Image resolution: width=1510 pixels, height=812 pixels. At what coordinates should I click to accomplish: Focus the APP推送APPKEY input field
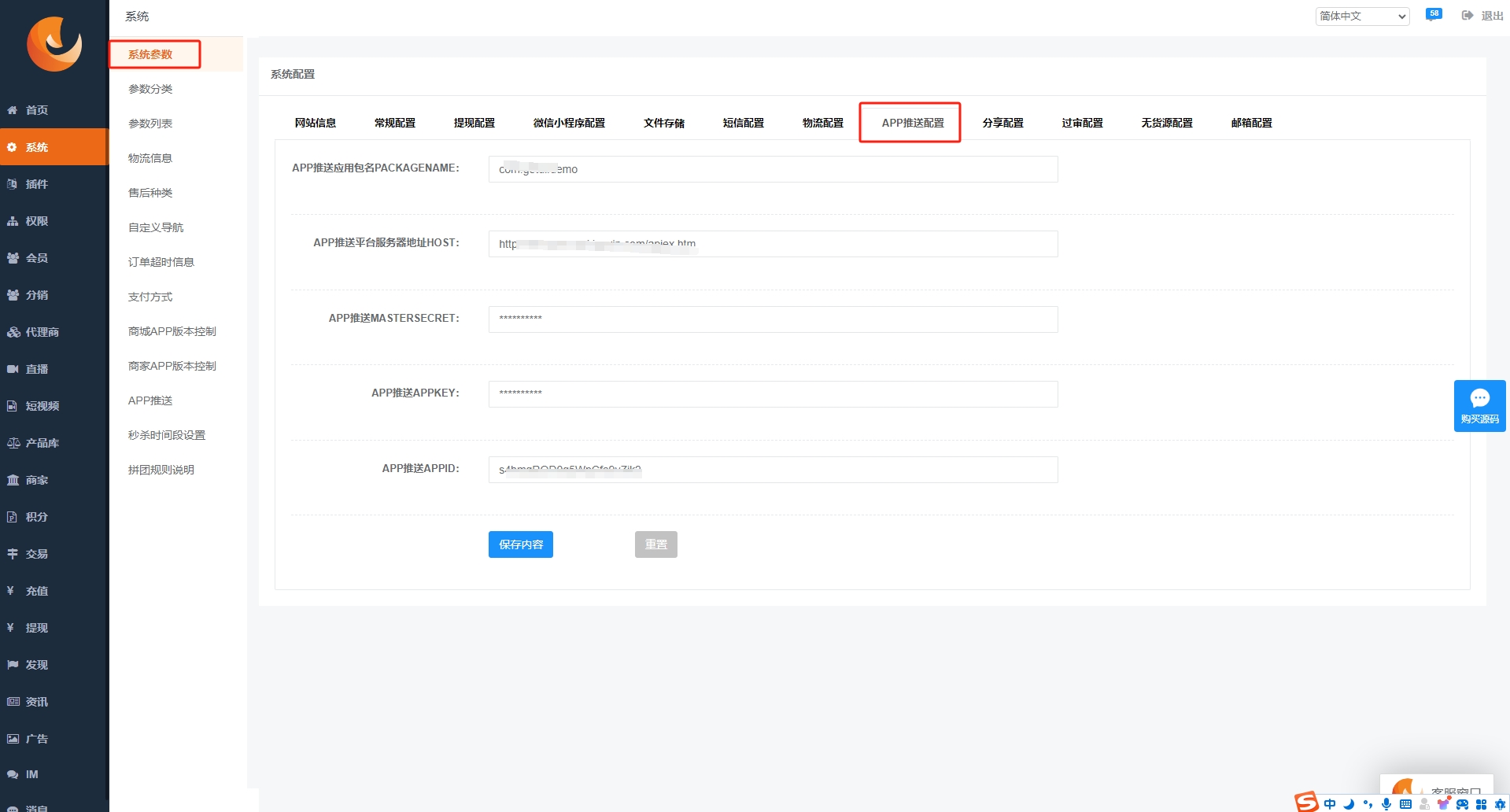click(x=773, y=394)
